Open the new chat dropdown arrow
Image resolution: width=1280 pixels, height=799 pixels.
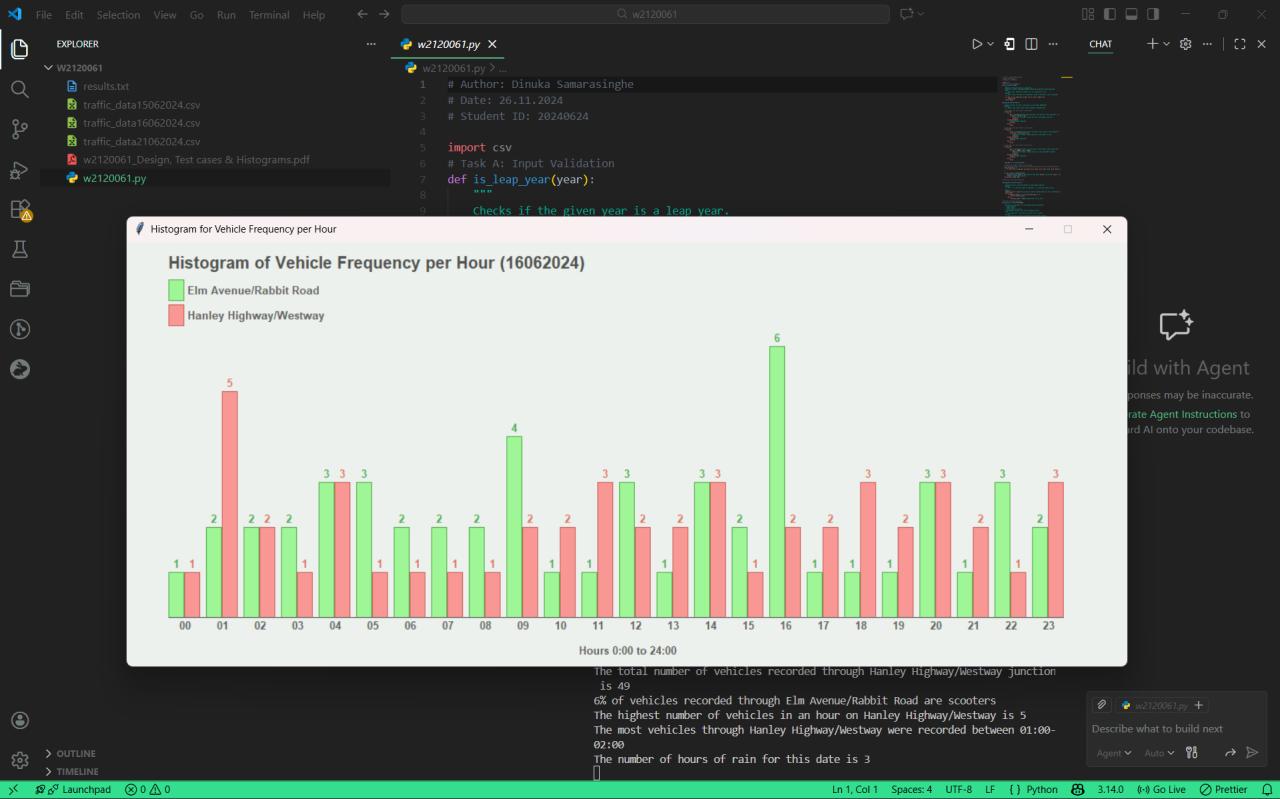pyautogui.click(x=1166, y=44)
